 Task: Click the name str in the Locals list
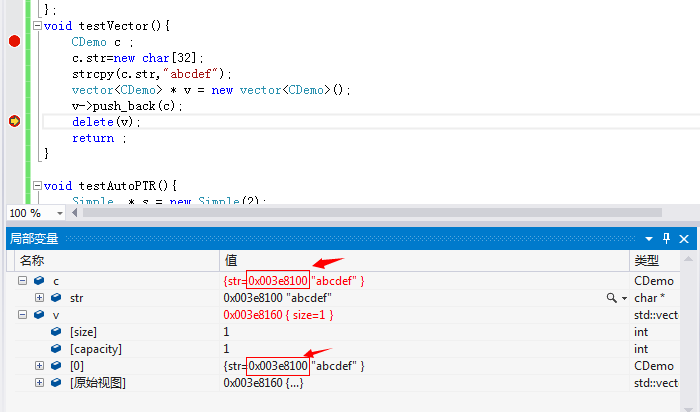76,298
